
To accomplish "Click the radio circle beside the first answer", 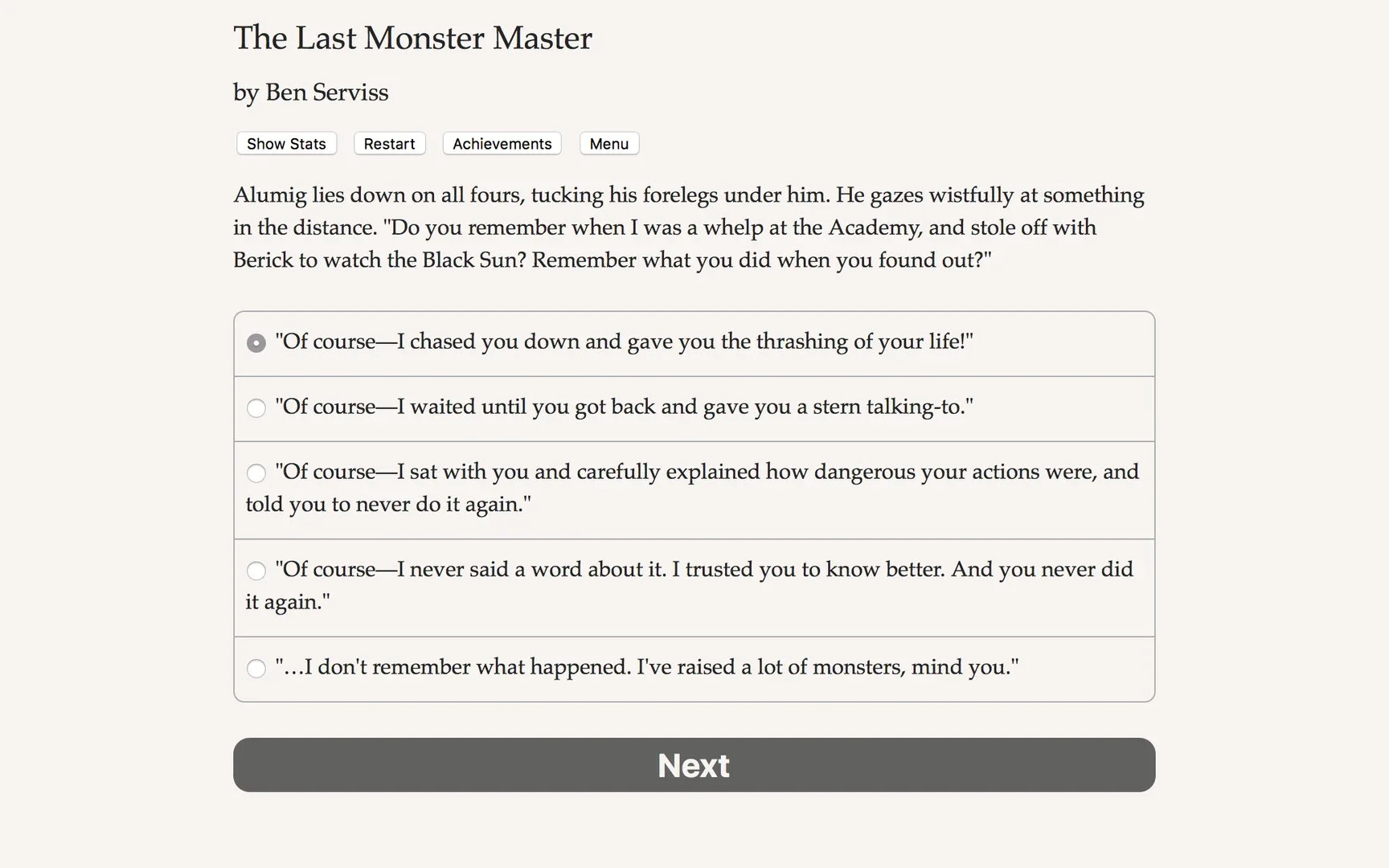I will [256, 342].
